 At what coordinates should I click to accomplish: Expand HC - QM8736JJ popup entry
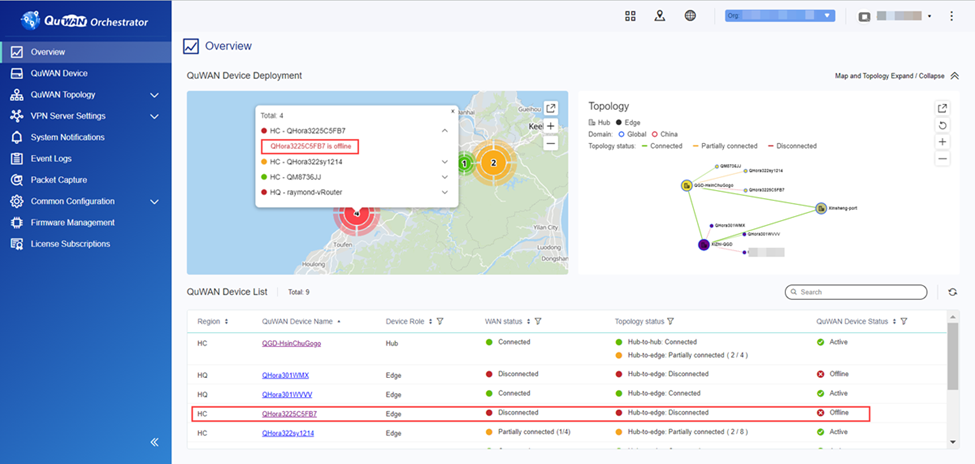(x=445, y=177)
